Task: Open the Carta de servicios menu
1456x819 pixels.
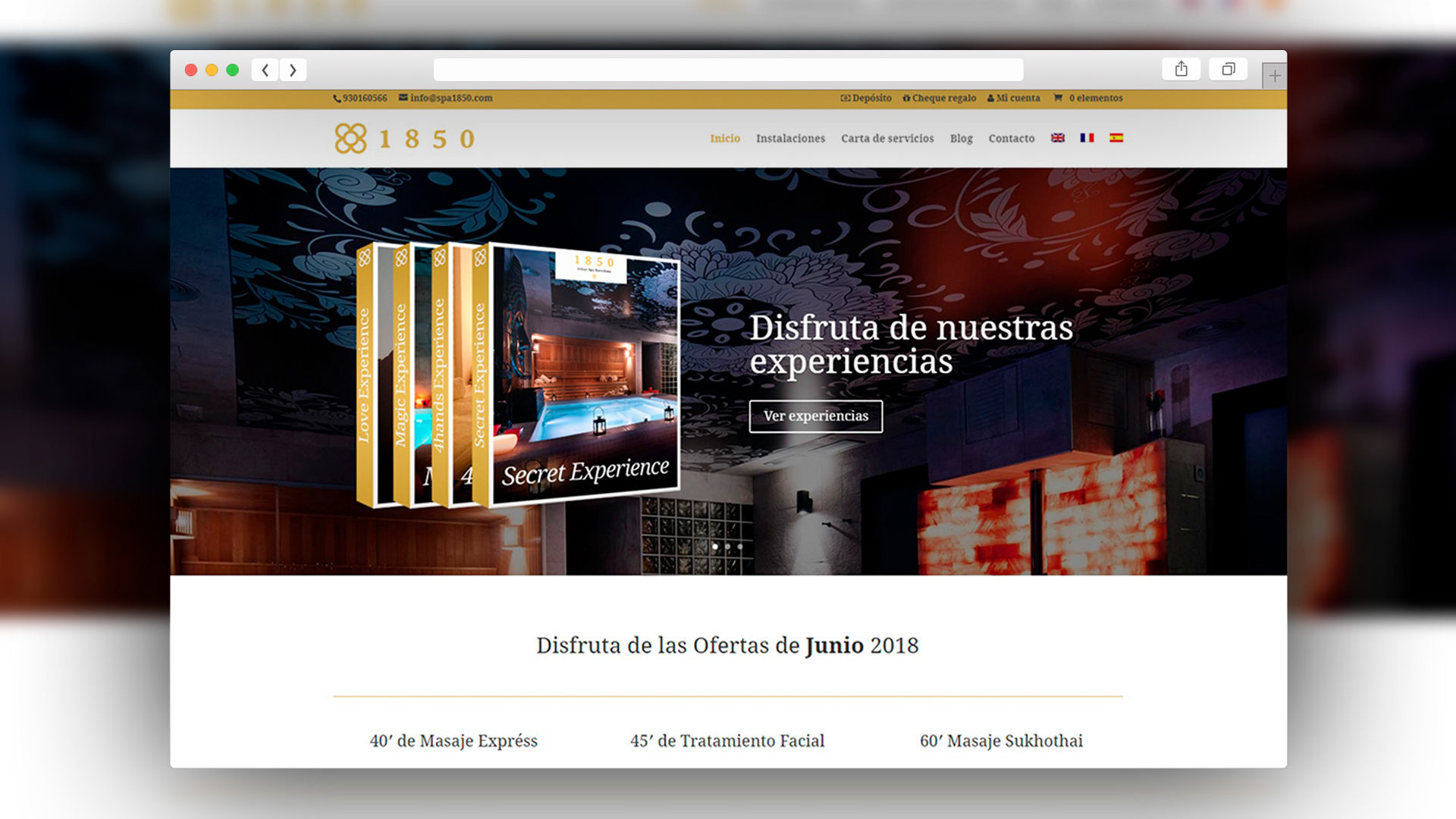Action: pyautogui.click(x=887, y=139)
